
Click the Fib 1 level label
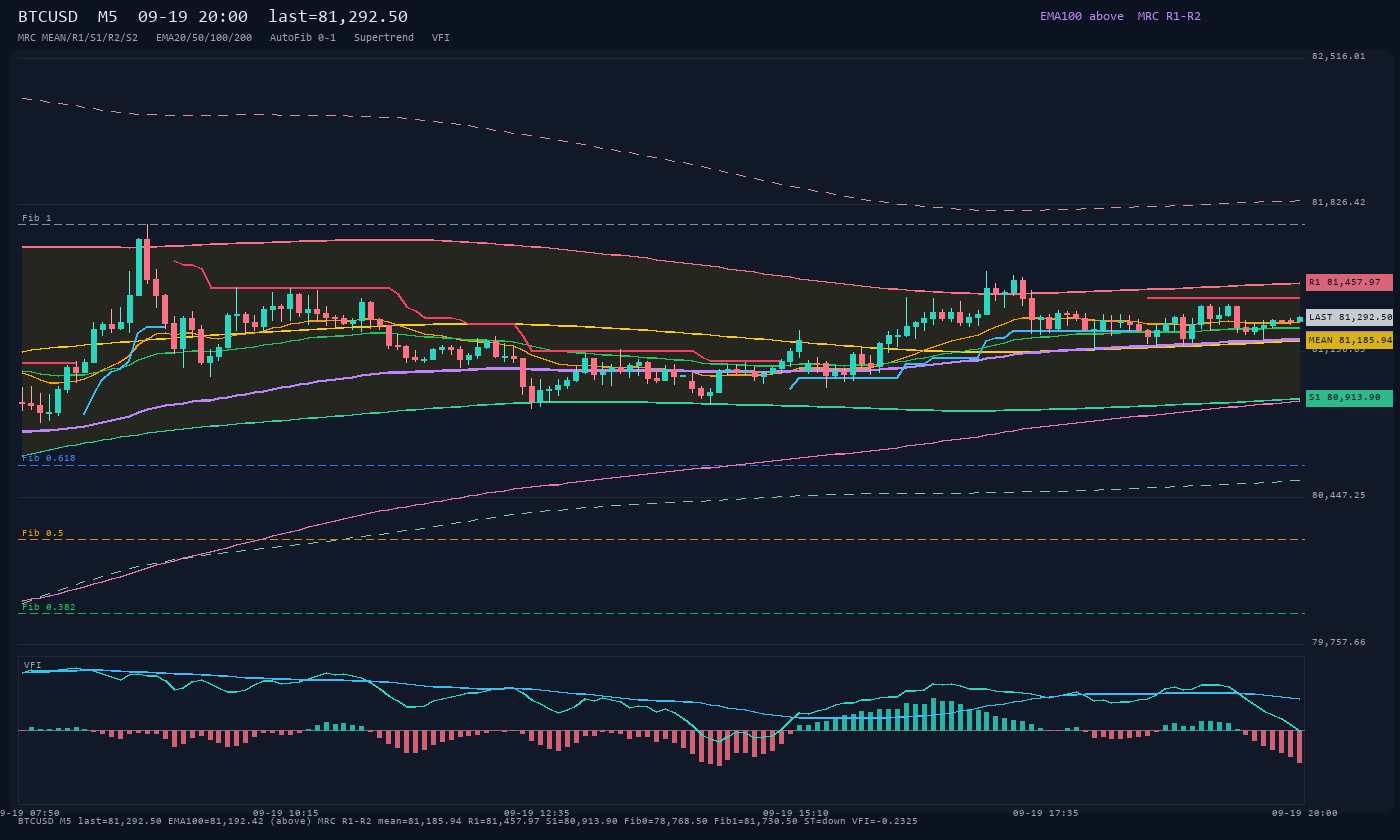[x=37, y=218]
